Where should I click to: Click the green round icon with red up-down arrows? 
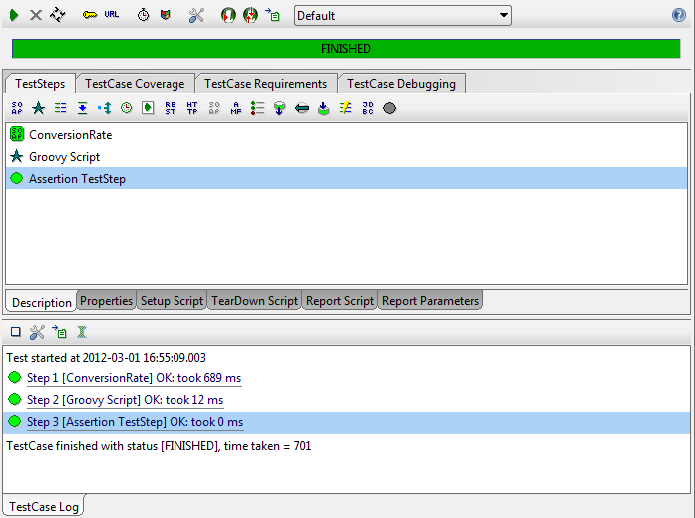coord(250,16)
